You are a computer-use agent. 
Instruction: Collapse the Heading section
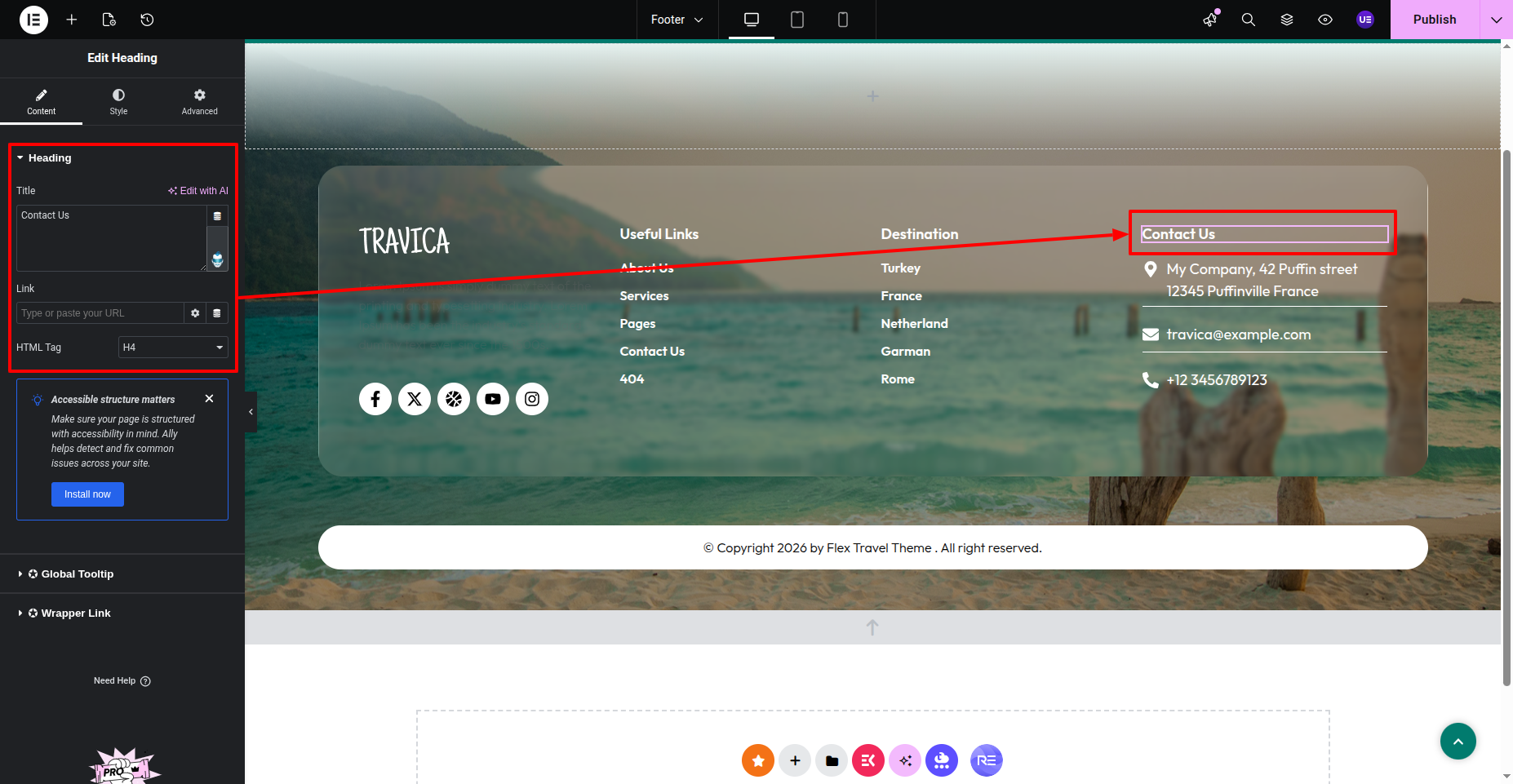pyautogui.click(x=50, y=158)
